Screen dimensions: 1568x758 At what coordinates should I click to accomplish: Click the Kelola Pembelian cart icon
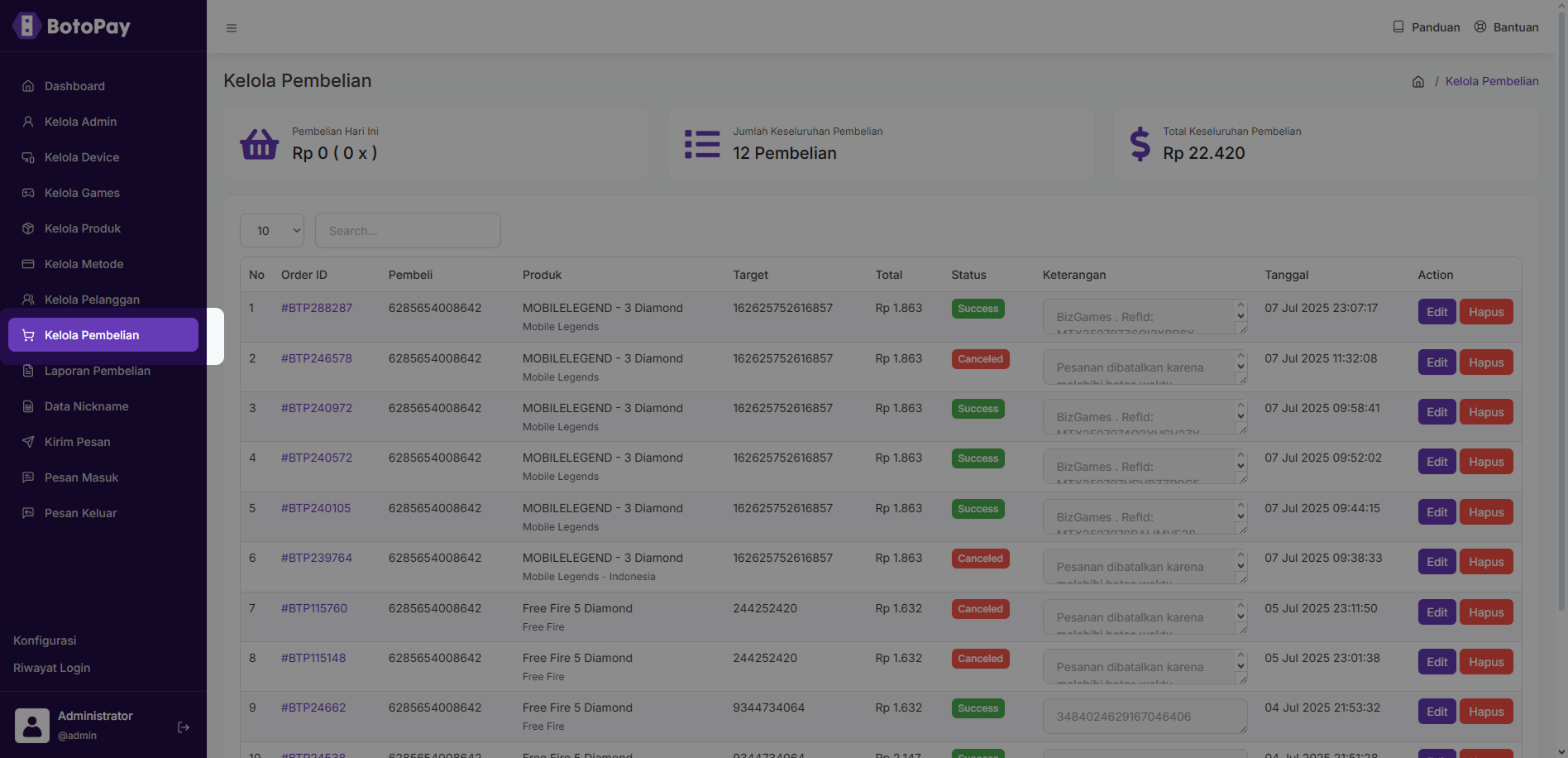pyautogui.click(x=28, y=335)
